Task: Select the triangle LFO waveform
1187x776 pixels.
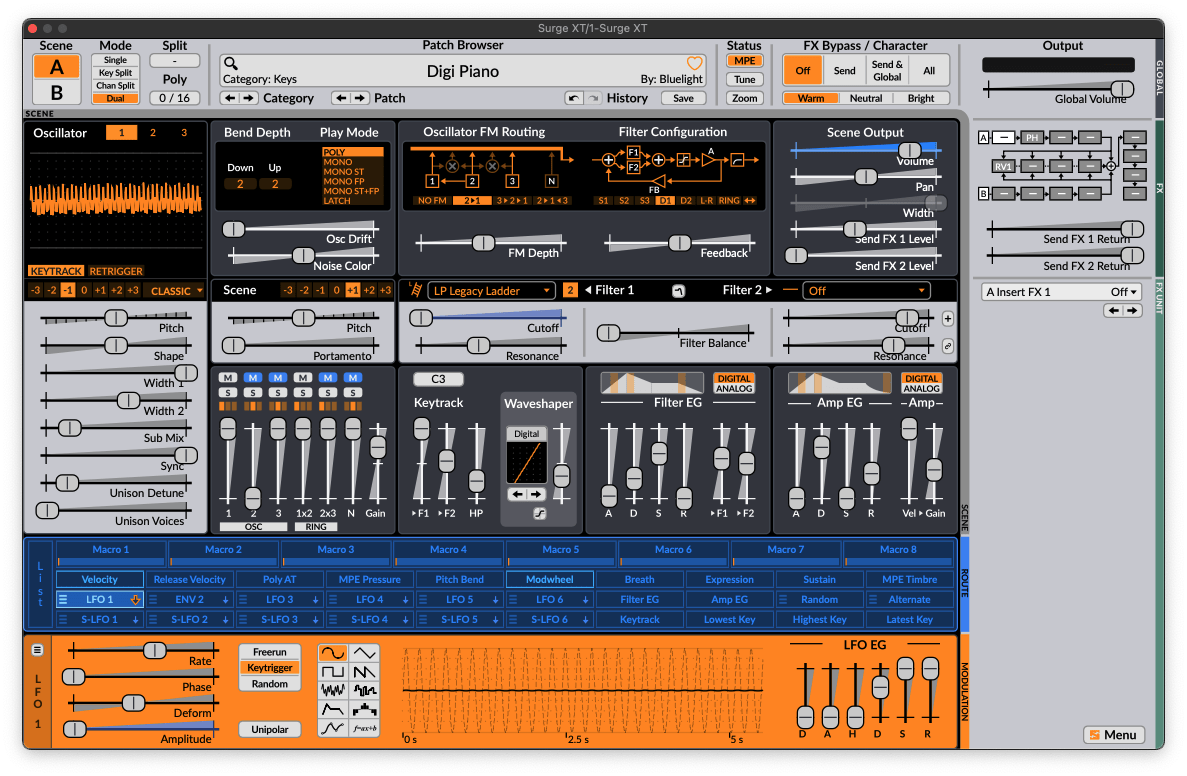Action: 365,653
